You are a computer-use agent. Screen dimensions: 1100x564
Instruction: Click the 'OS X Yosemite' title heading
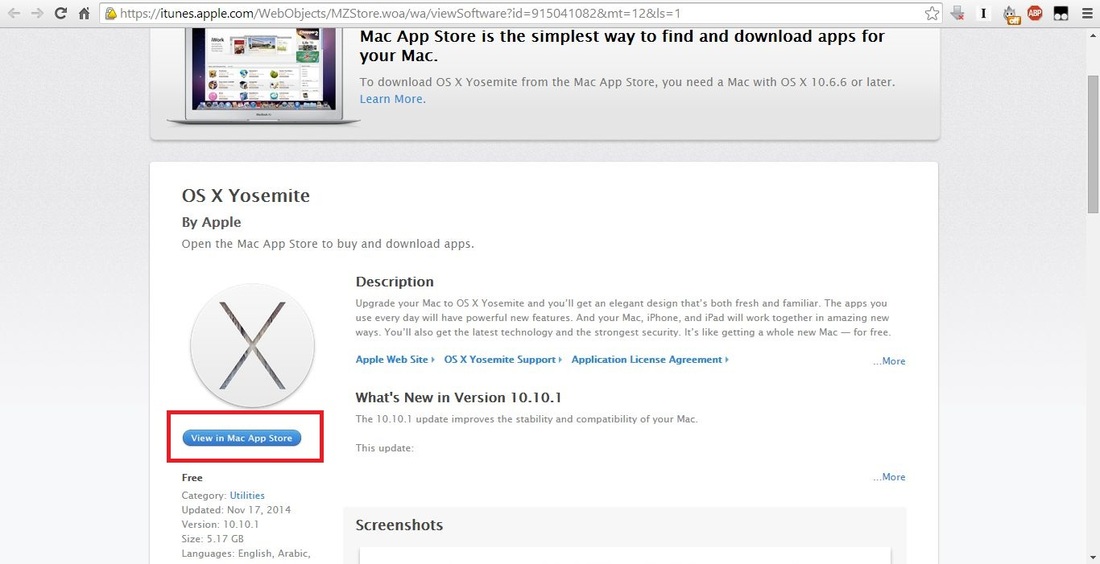(246, 196)
